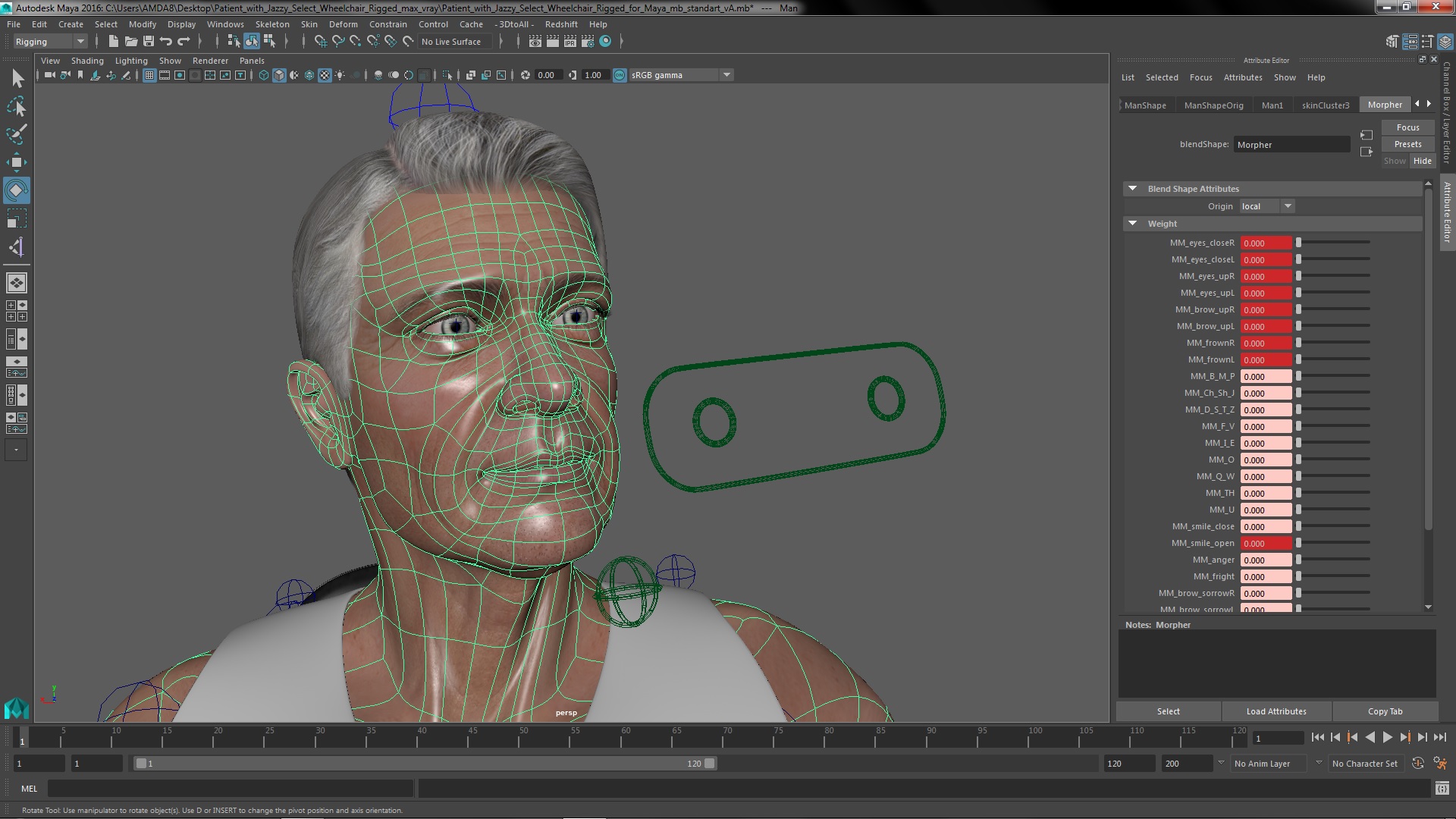1456x819 pixels.
Task: Activate the Rotate tool
Action: click(17, 190)
